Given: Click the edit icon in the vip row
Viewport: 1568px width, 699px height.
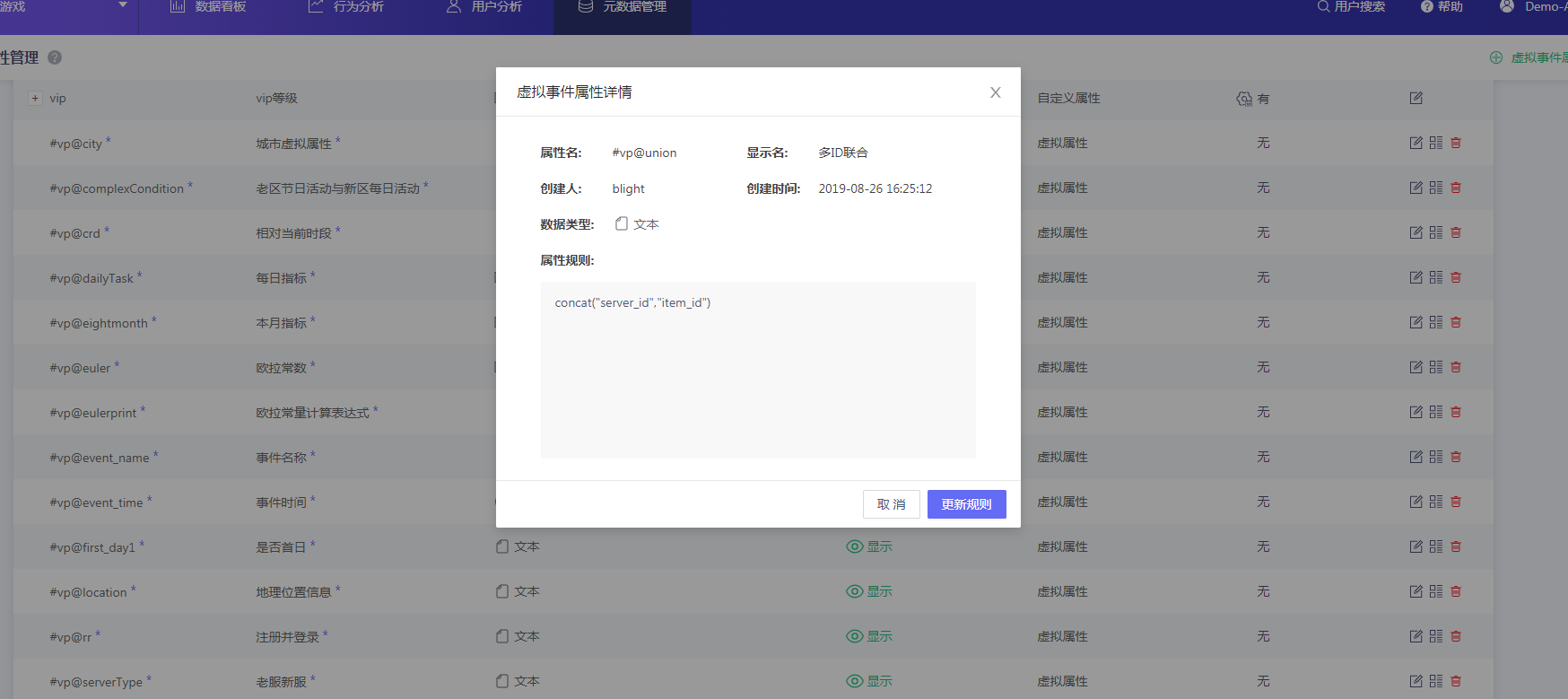Looking at the screenshot, I should [x=1416, y=98].
